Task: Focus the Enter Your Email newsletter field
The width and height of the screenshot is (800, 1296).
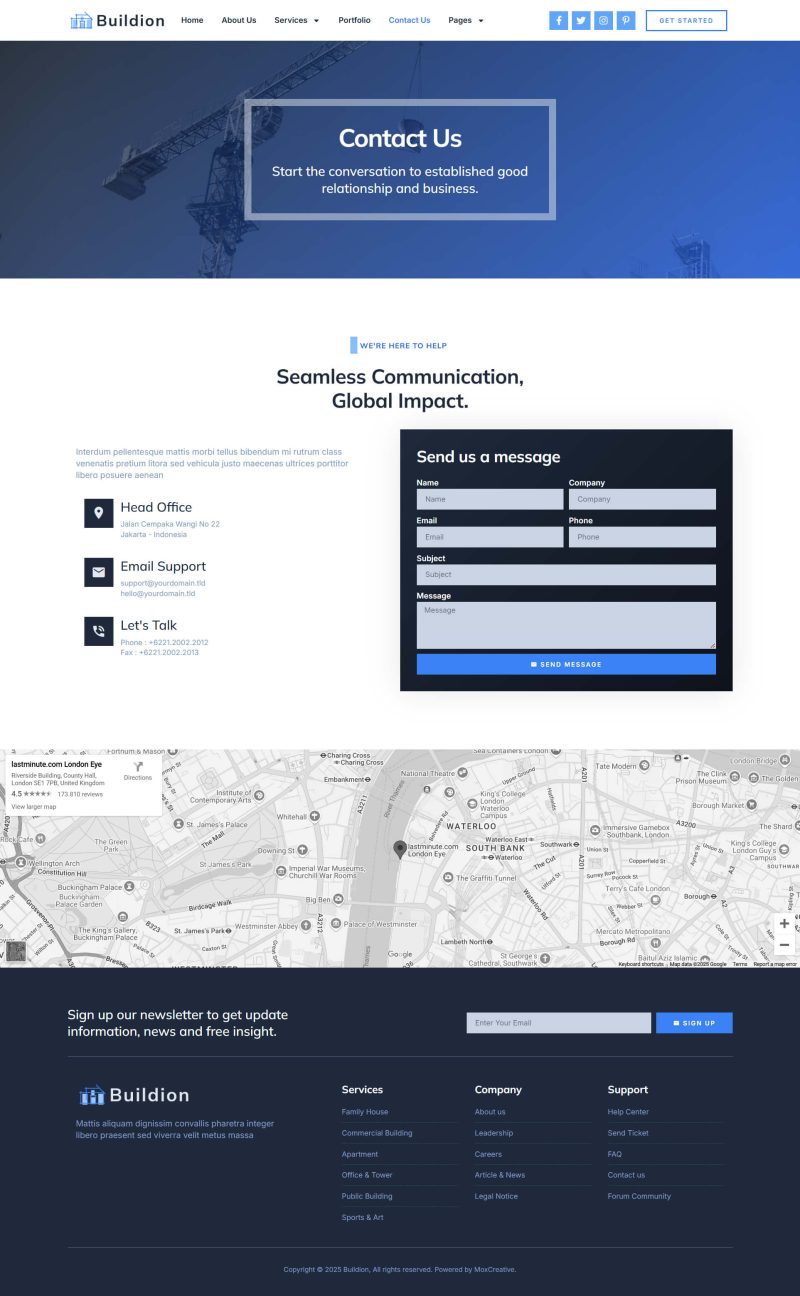Action: 558,1023
